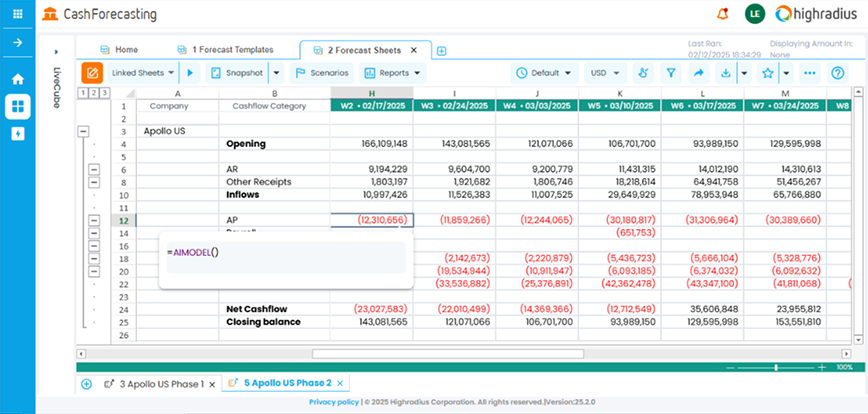Run linked sheets with play icon

pyautogui.click(x=190, y=73)
